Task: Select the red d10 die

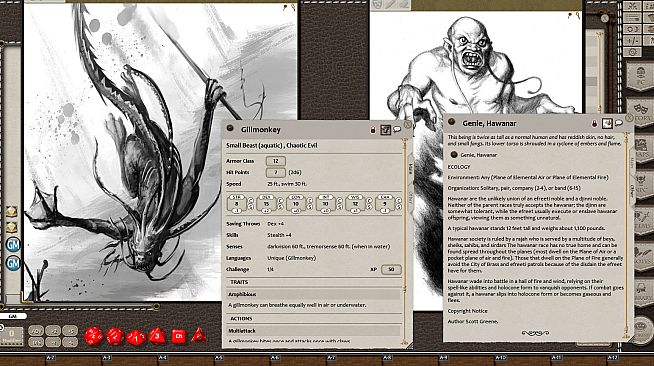Action: coord(136,337)
